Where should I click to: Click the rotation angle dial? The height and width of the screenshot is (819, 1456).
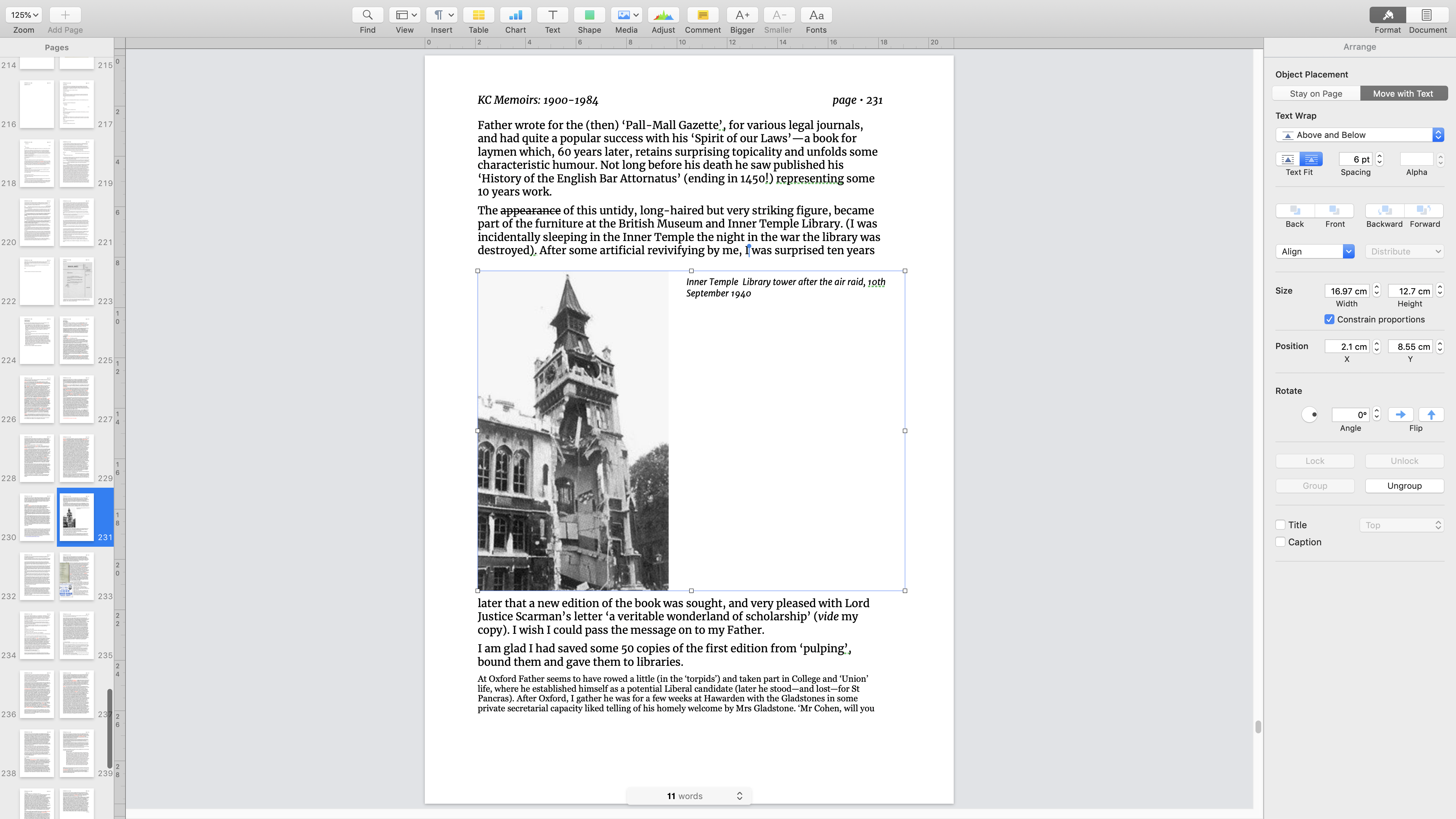coord(1310,414)
